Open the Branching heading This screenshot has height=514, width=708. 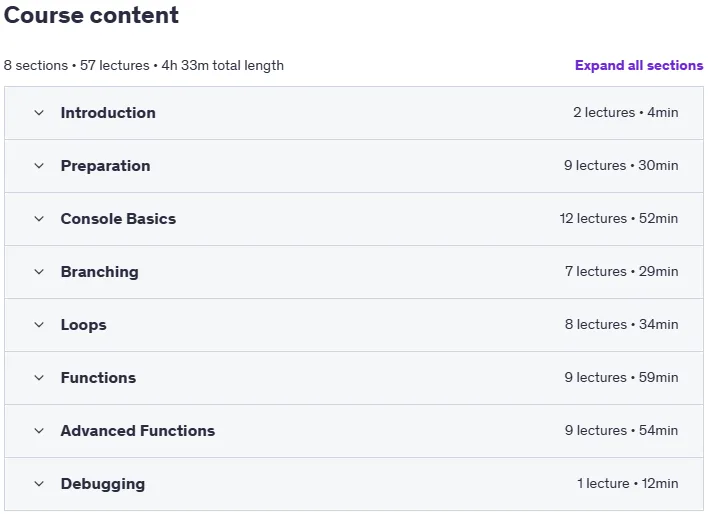(100, 272)
